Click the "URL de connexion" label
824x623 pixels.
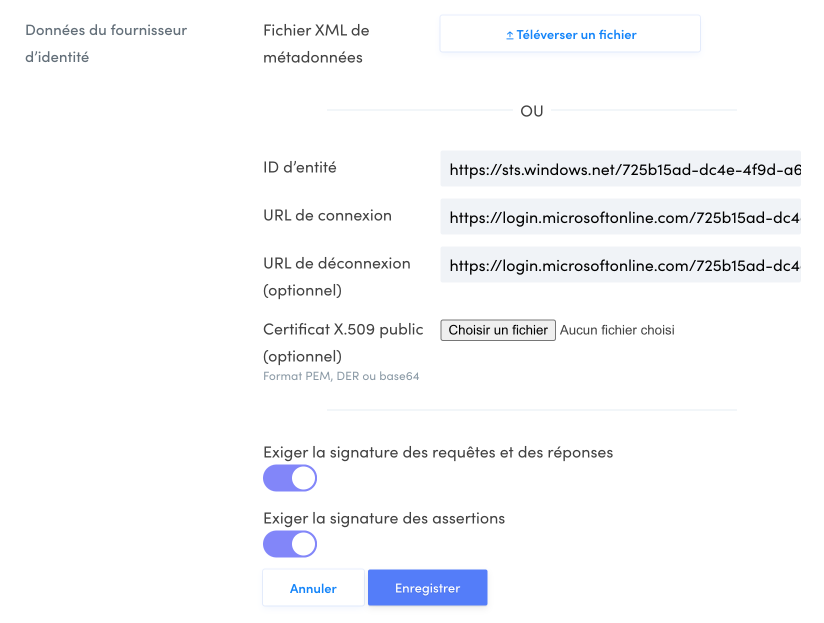coord(327,215)
